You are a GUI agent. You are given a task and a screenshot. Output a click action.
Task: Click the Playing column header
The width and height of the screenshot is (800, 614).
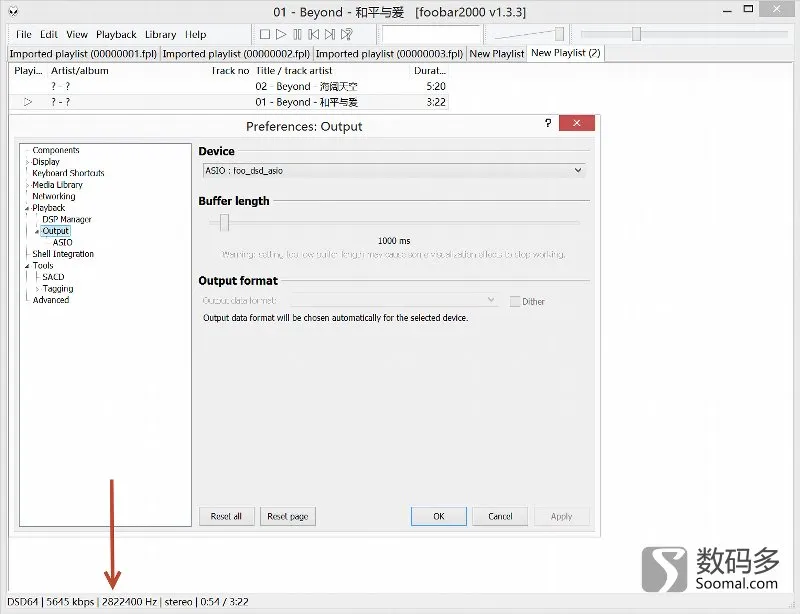click(28, 71)
